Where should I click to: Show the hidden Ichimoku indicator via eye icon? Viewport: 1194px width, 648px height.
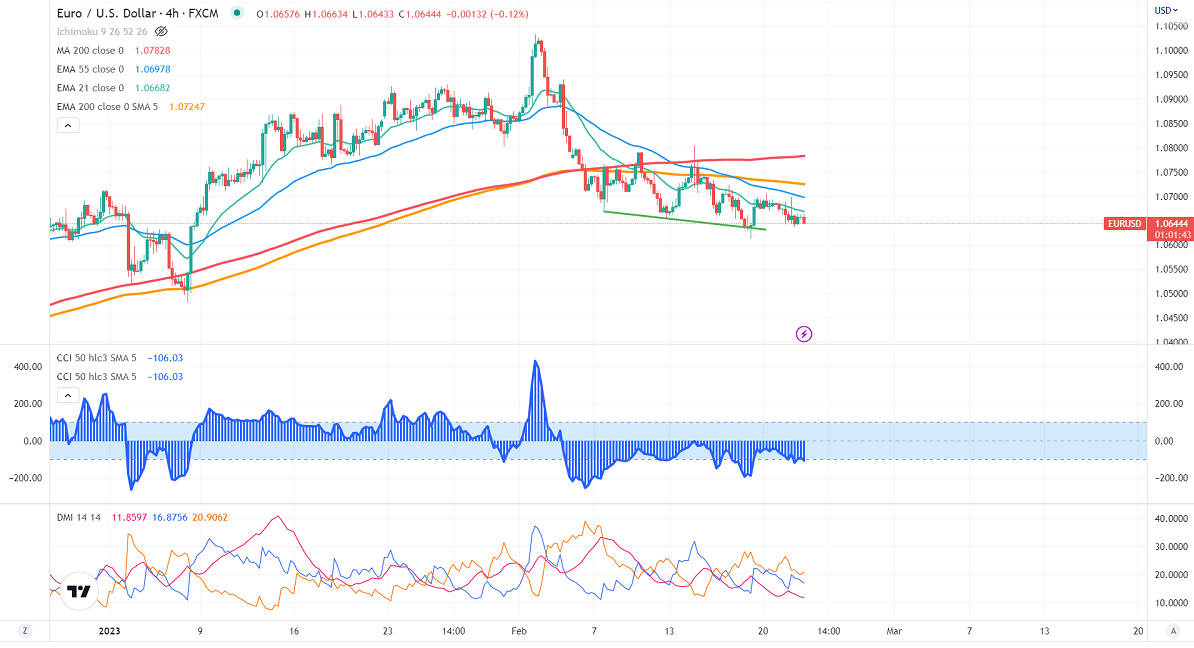click(x=161, y=32)
